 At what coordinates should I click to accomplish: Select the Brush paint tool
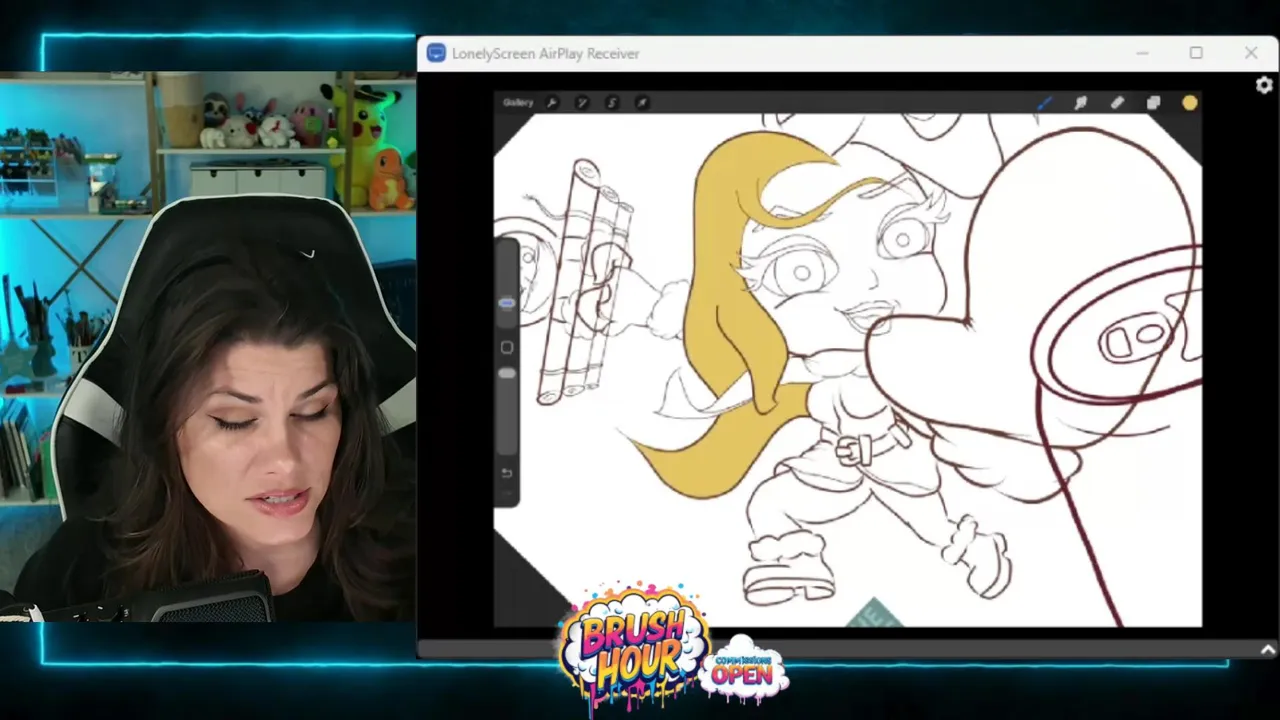(1044, 102)
